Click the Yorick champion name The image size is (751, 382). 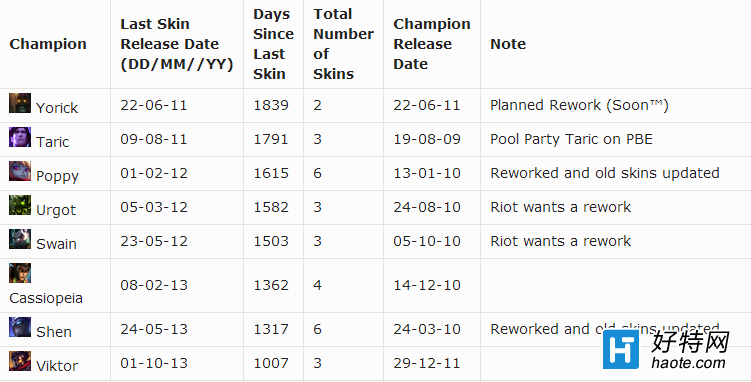click(x=57, y=108)
